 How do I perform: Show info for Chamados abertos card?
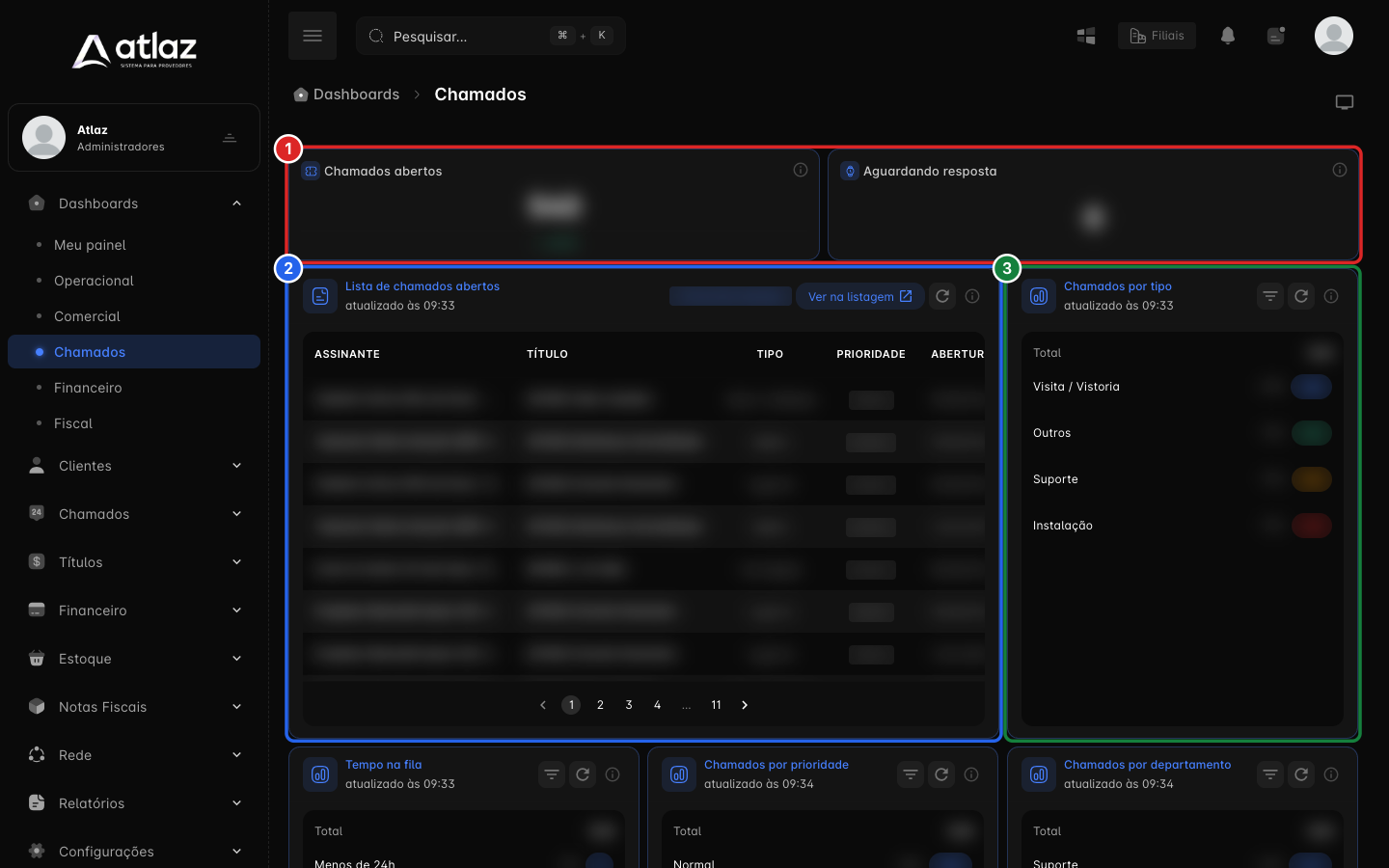tap(801, 170)
